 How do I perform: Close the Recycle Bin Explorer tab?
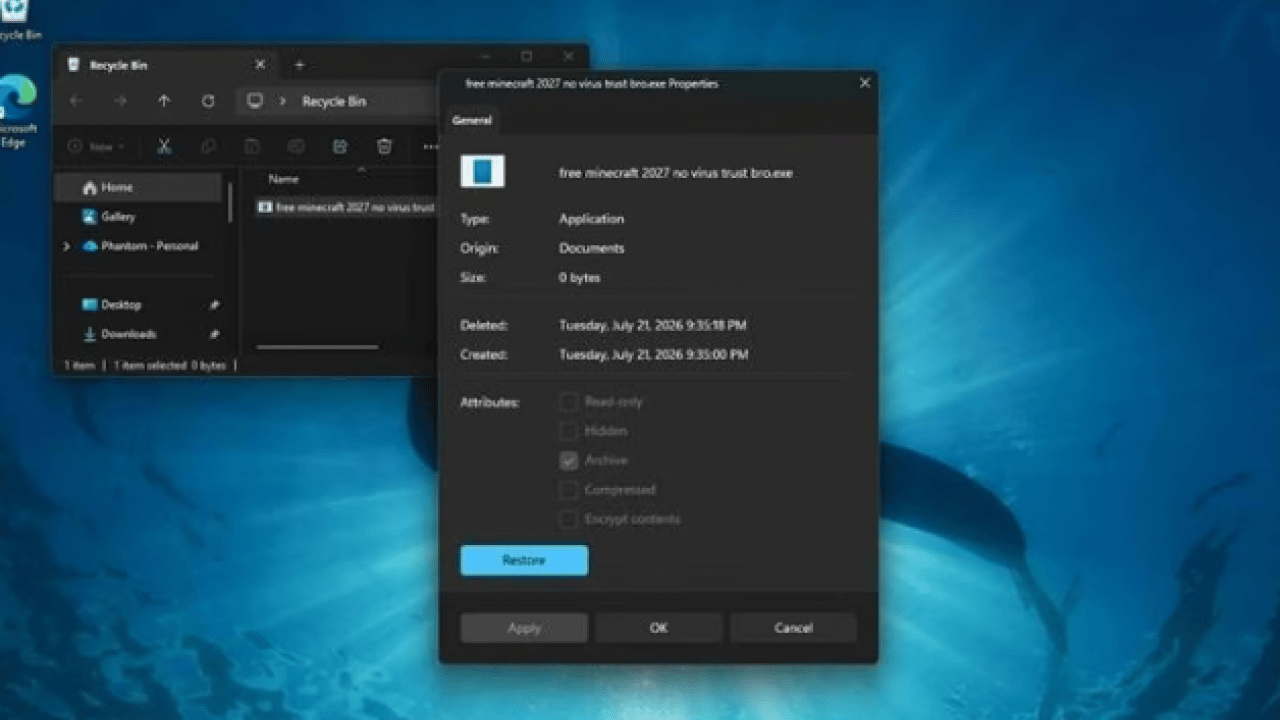pos(260,65)
